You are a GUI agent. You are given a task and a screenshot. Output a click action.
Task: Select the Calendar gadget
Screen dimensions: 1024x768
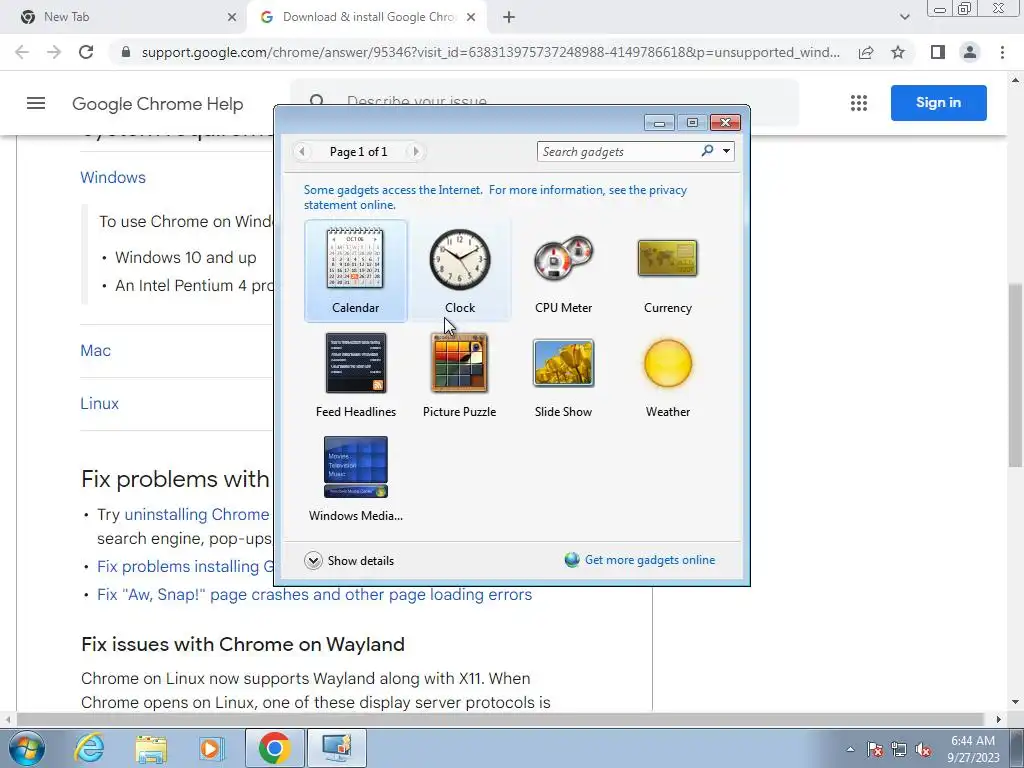(x=355, y=271)
